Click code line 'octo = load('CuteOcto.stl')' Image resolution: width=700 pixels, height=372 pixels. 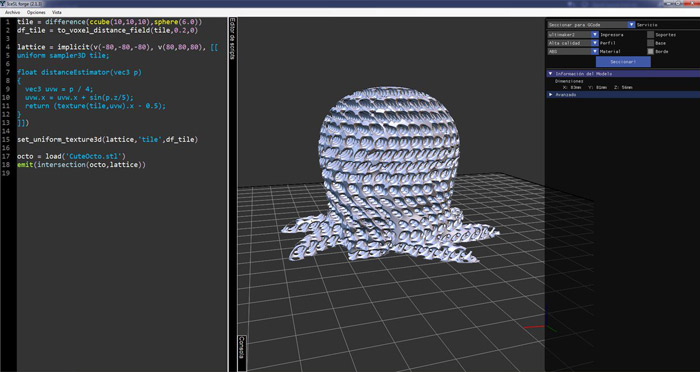[x=71, y=156]
